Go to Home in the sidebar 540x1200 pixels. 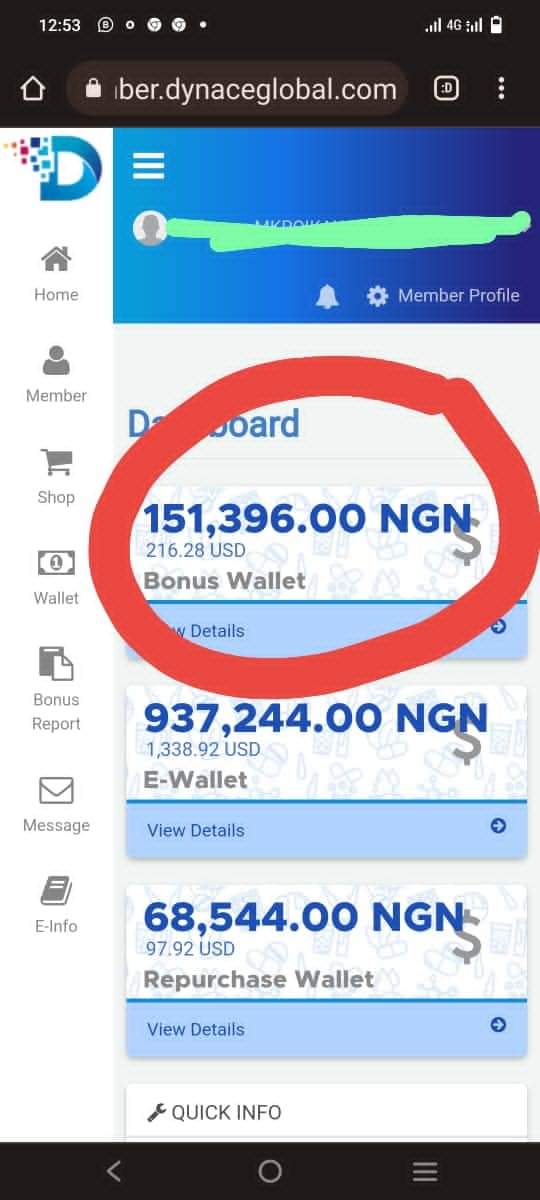tap(56, 274)
